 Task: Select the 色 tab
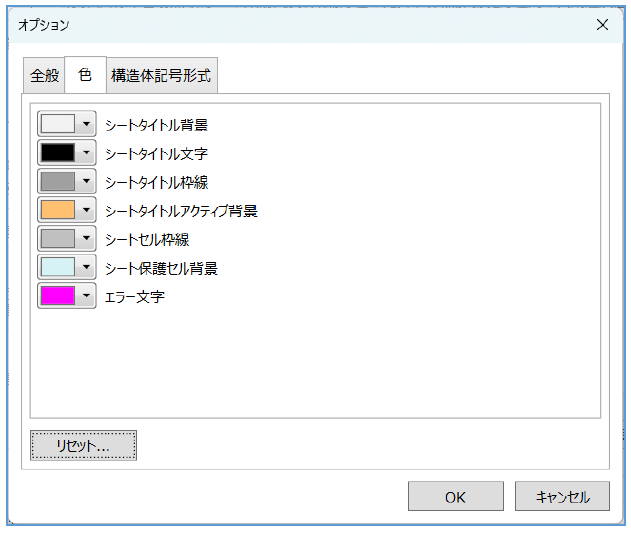85,75
